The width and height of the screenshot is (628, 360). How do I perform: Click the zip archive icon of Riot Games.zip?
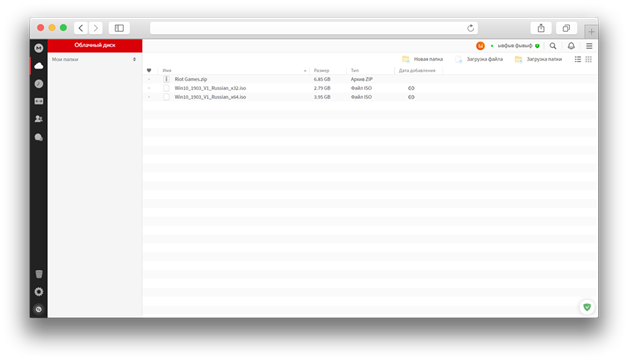pyautogui.click(x=166, y=79)
